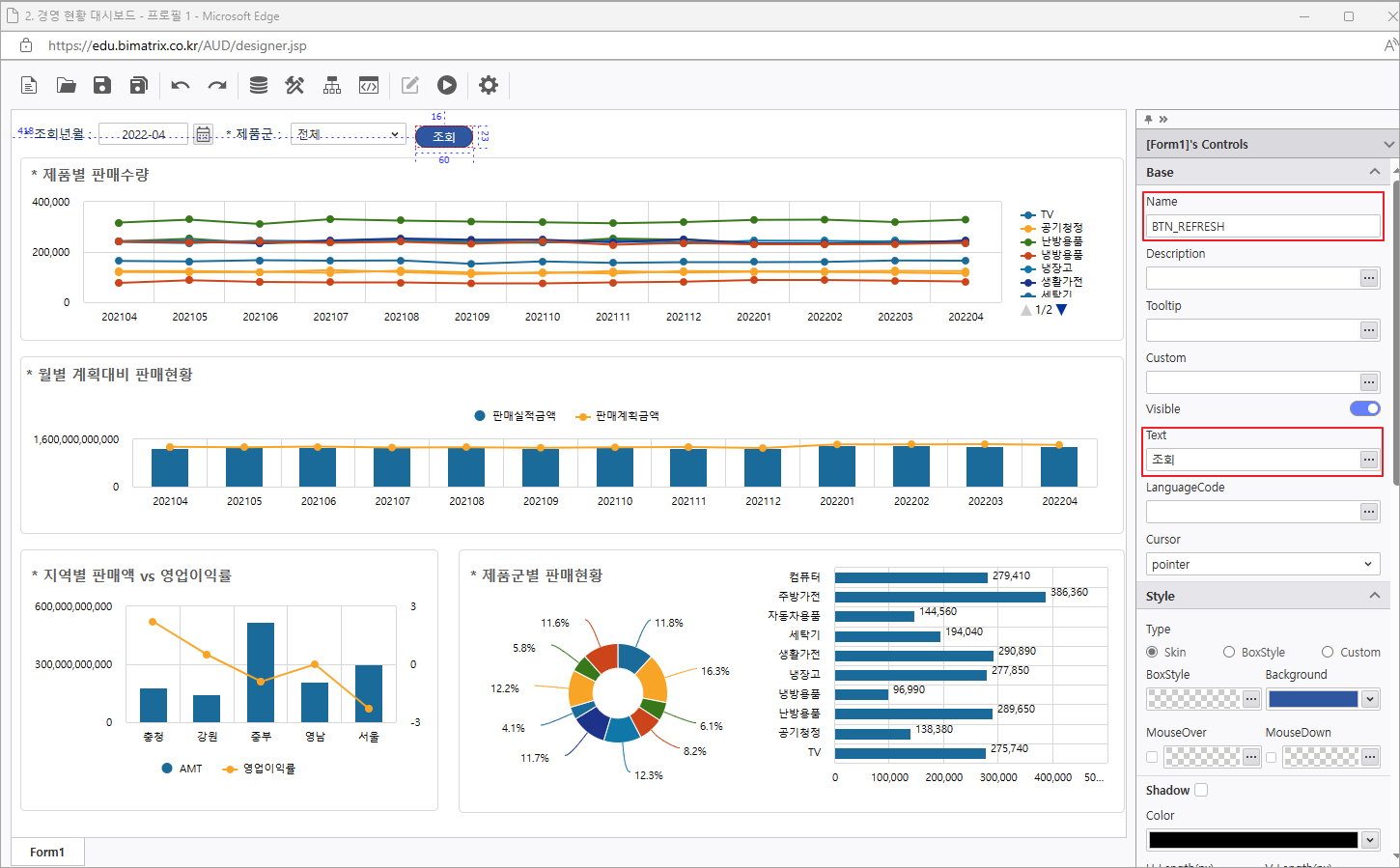Open the calendar date picker icon
This screenshot has height=868, width=1400.
click(x=203, y=134)
